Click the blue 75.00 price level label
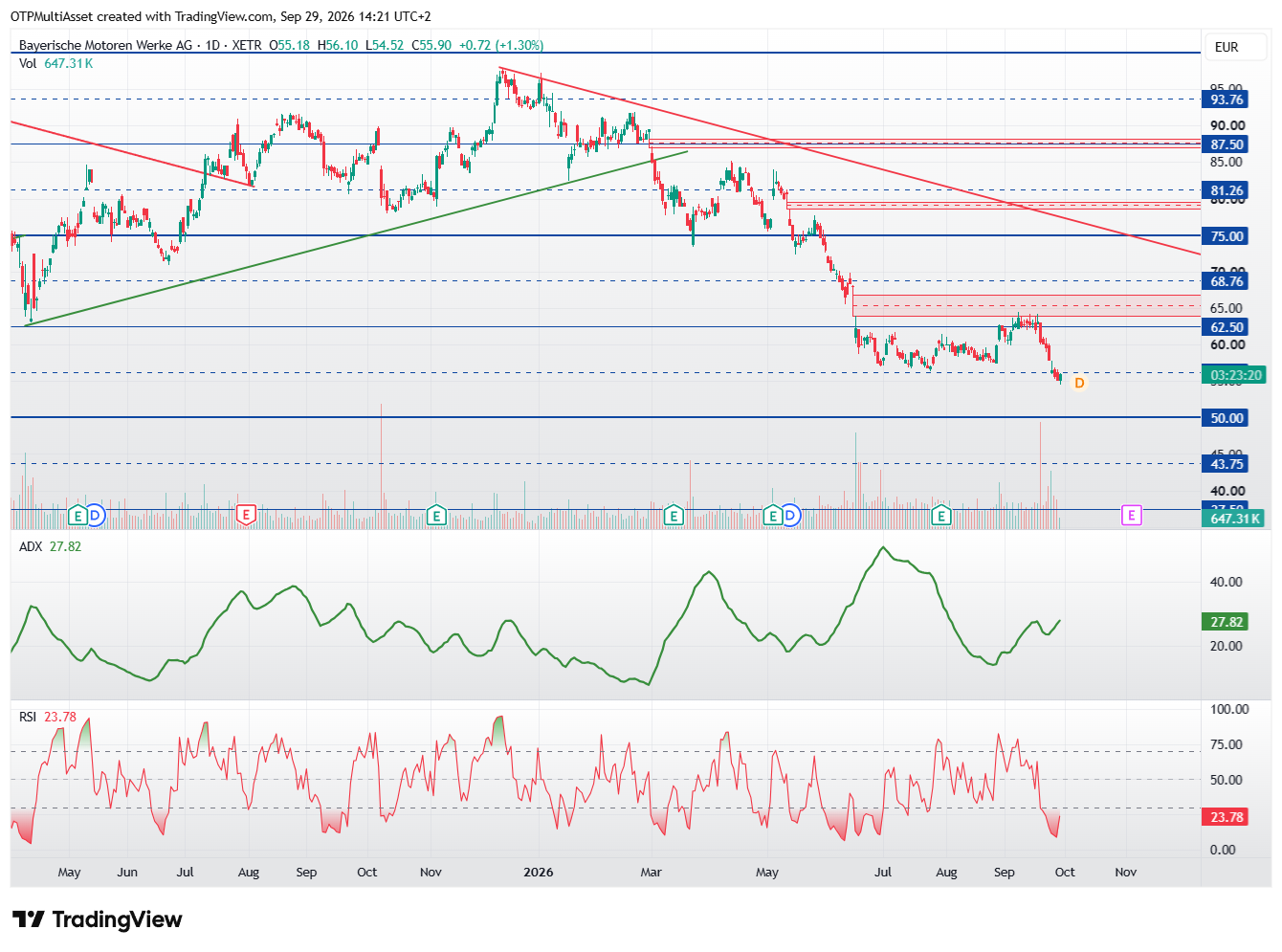Viewport: 1282px width, 952px height. click(1227, 236)
